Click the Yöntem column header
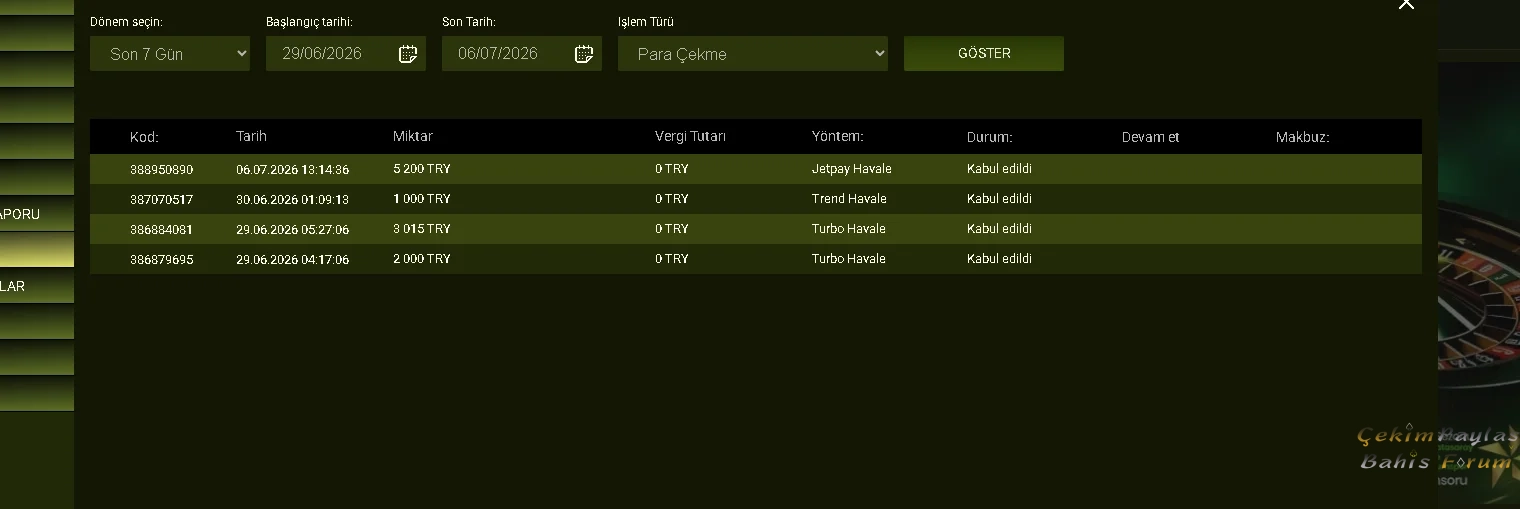The height and width of the screenshot is (509, 1520). pos(837,137)
